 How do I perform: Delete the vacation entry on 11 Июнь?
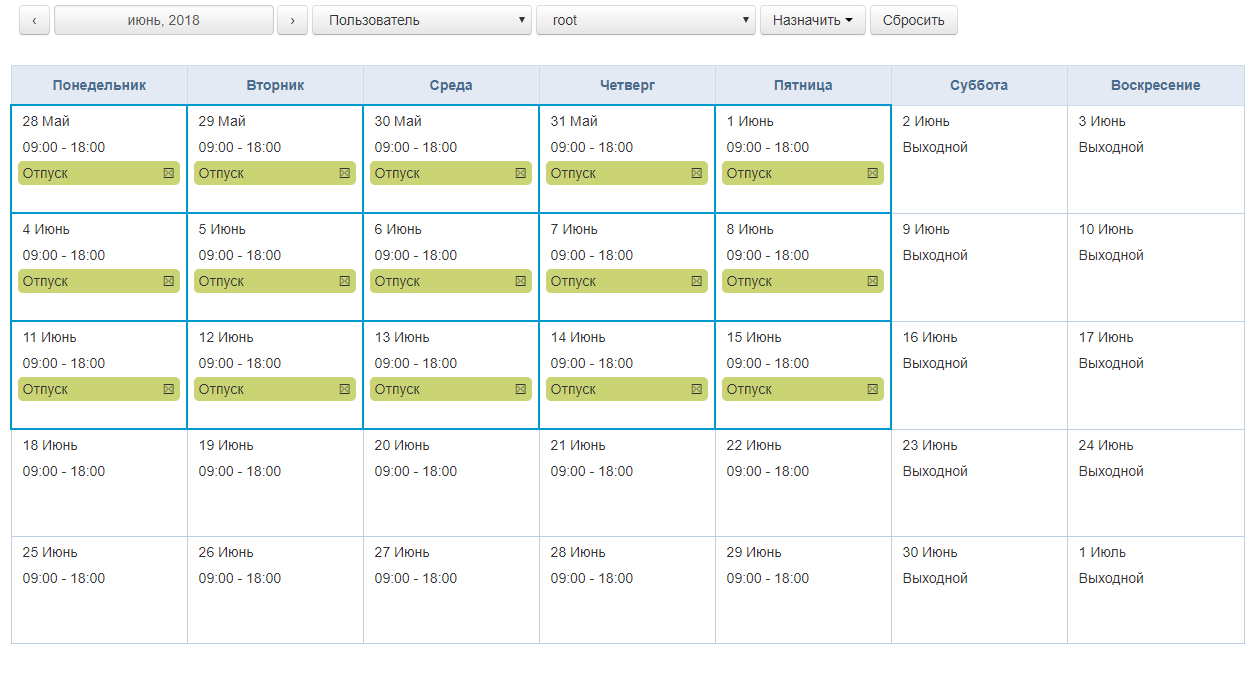(x=169, y=389)
